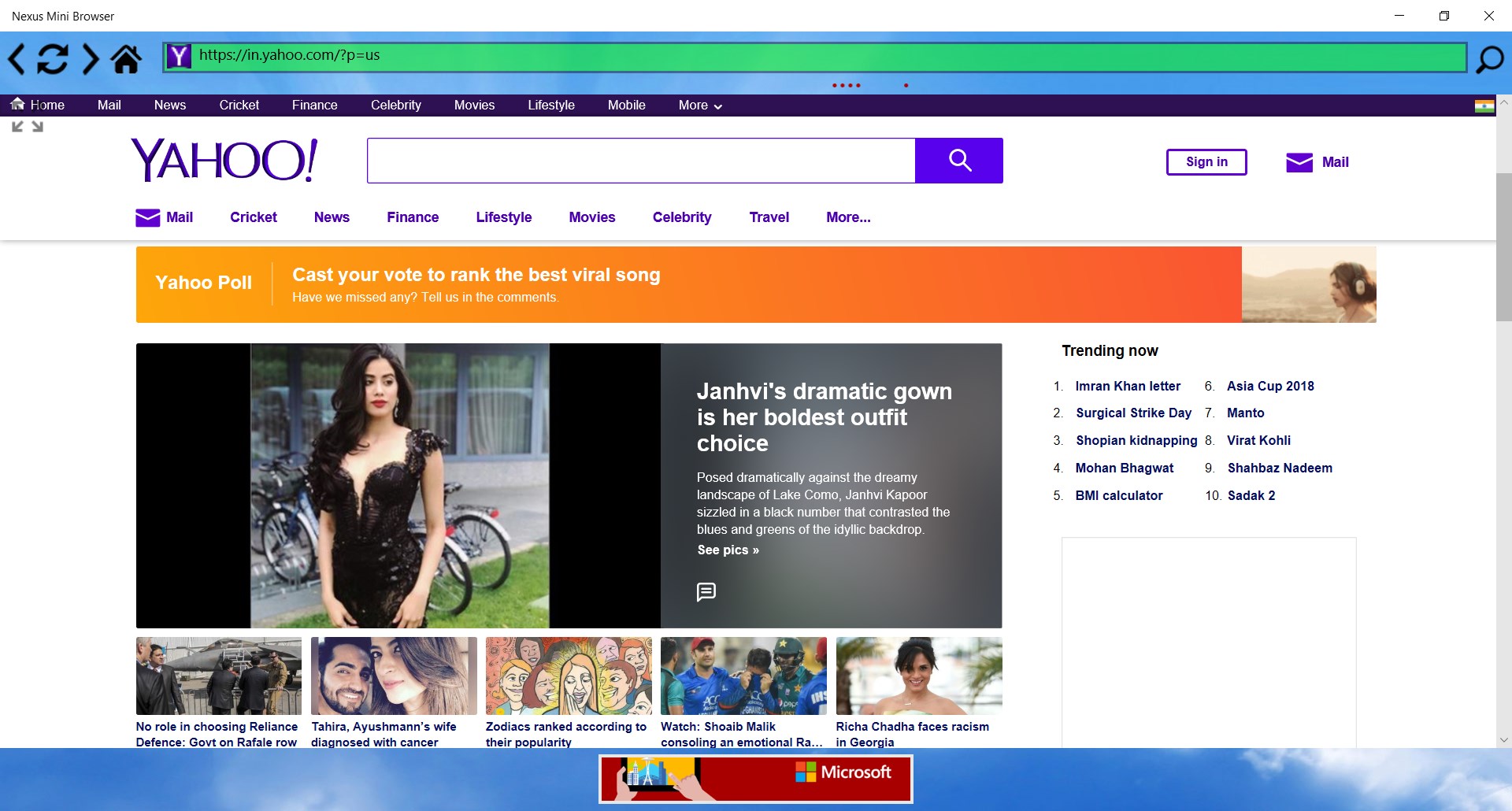
Task: Click the page vertical scrollbar thumb
Action: (1503, 247)
